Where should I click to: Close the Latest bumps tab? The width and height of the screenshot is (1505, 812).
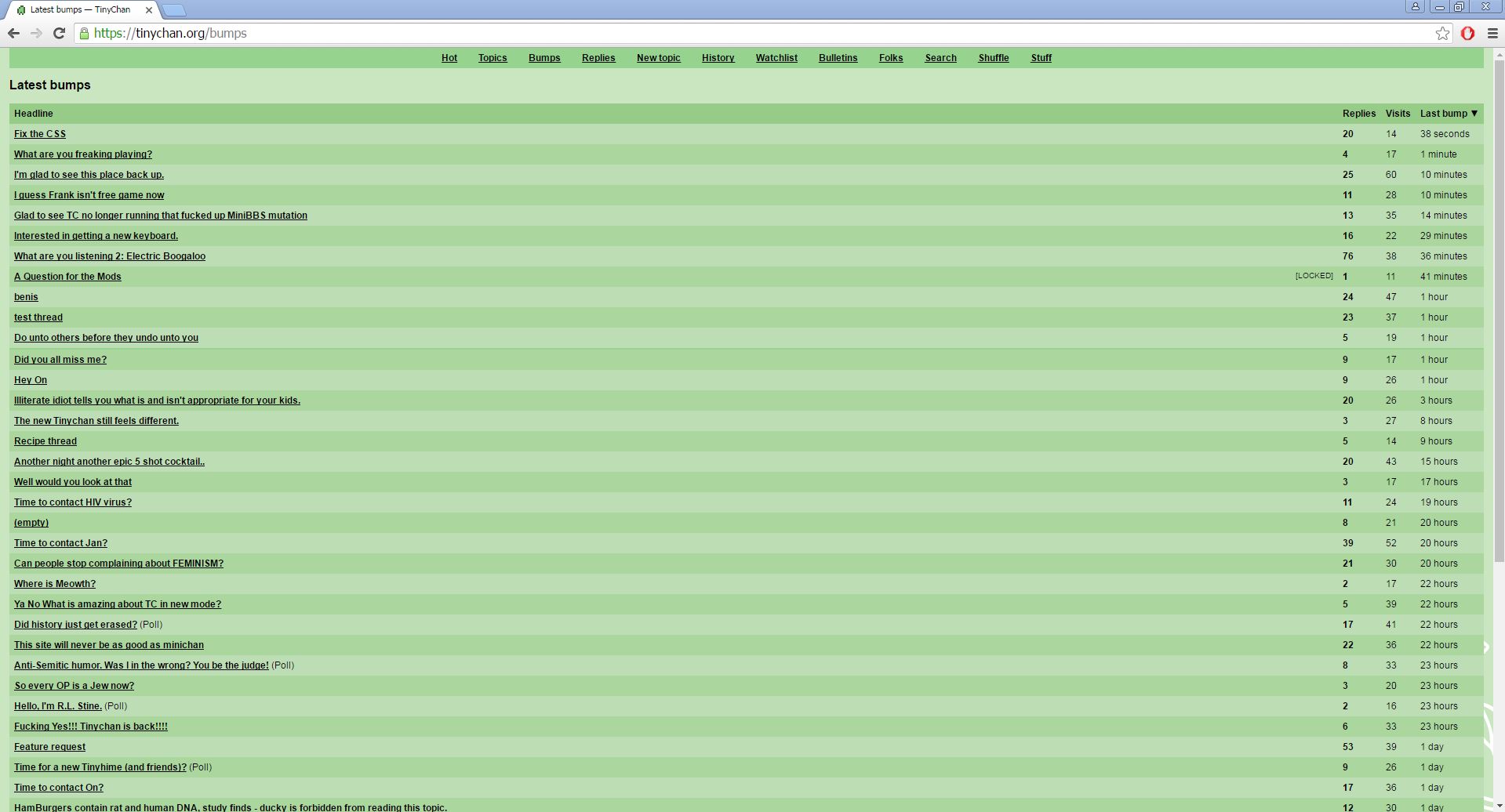pyautogui.click(x=149, y=10)
